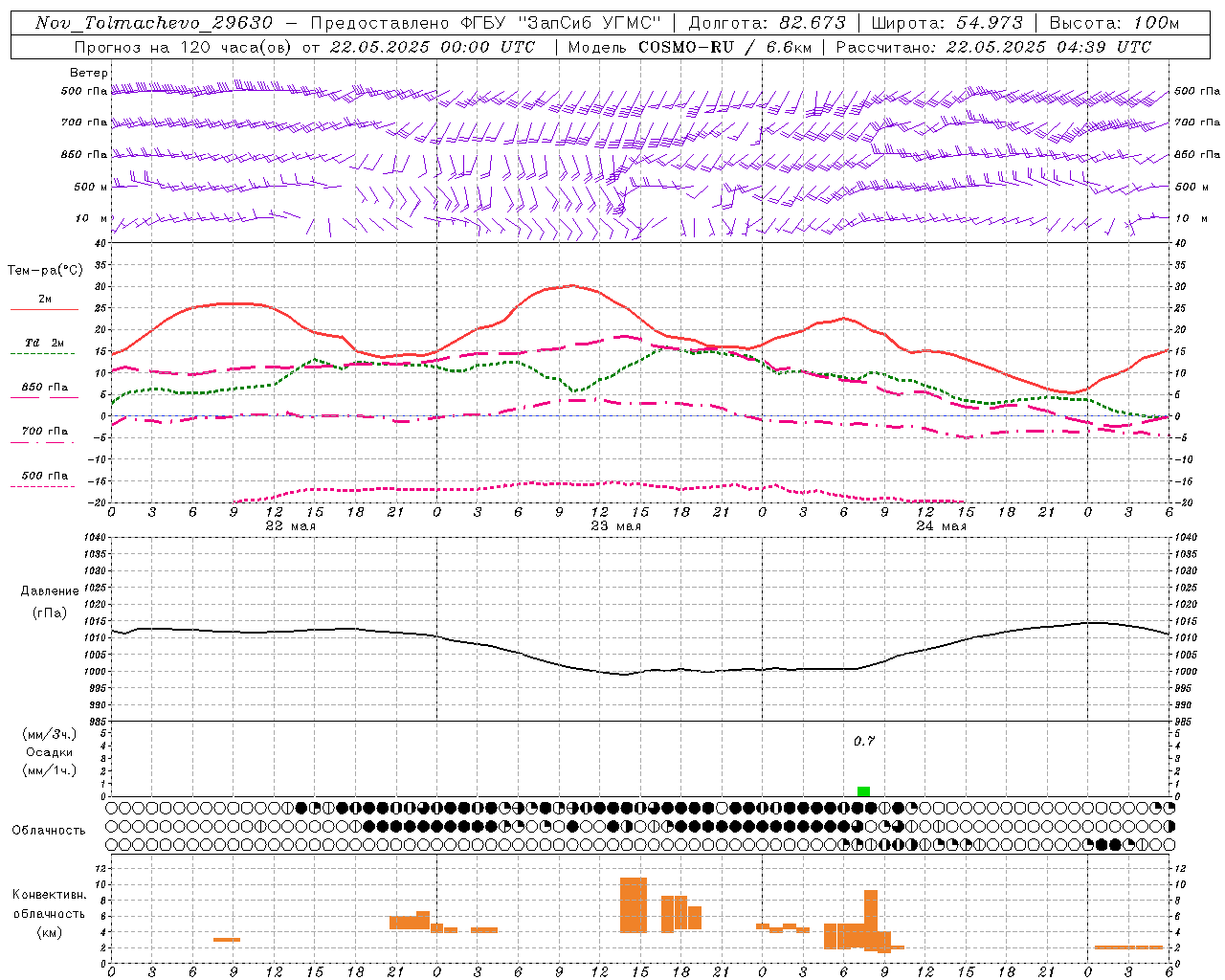Click the Модель COSMO-RU / 6.6км label
Viewport: 1225px width, 980px height.
pyautogui.click(x=690, y=47)
